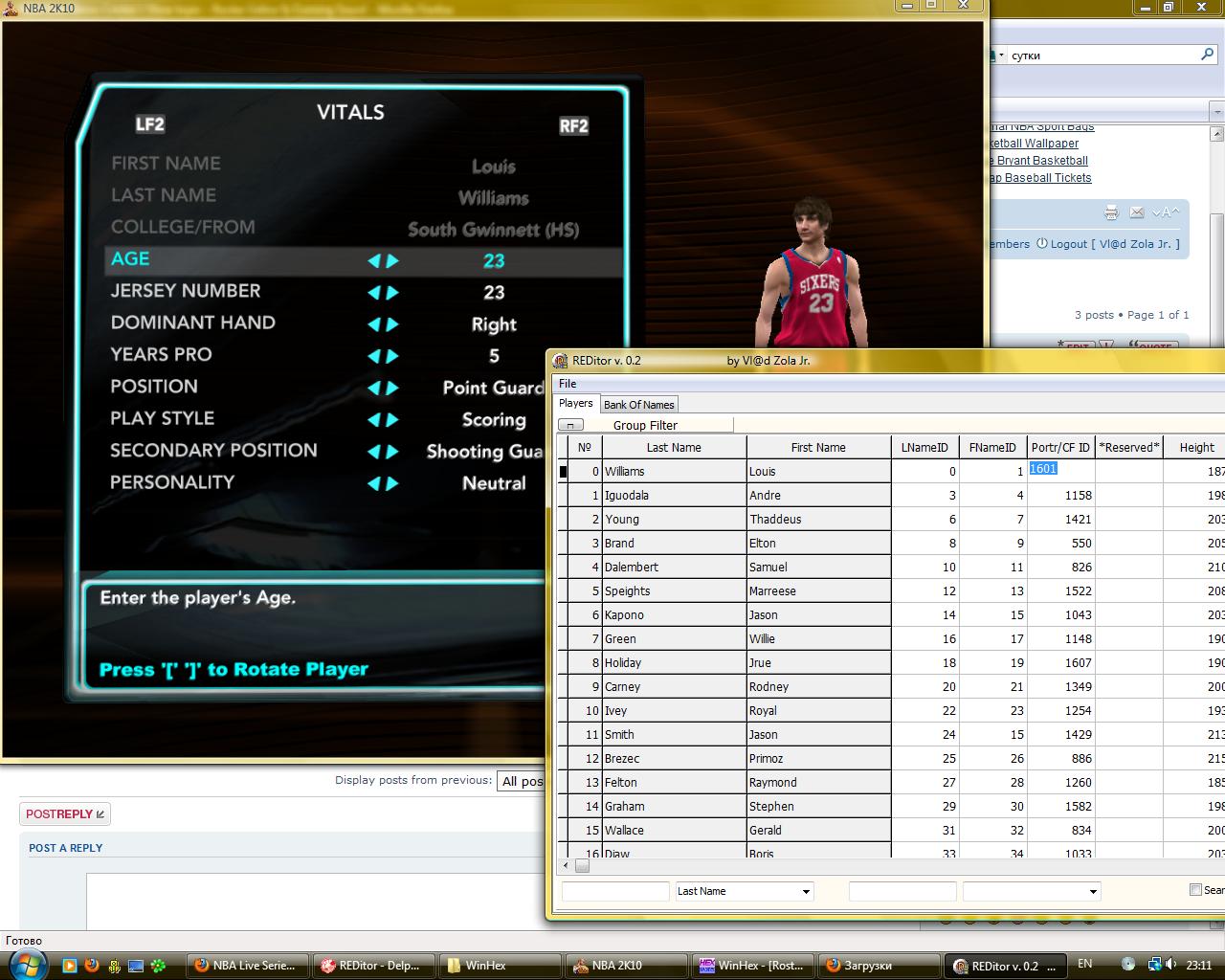Click the EN language indicator
Viewport: 1225px width, 980px height.
pos(1085,964)
